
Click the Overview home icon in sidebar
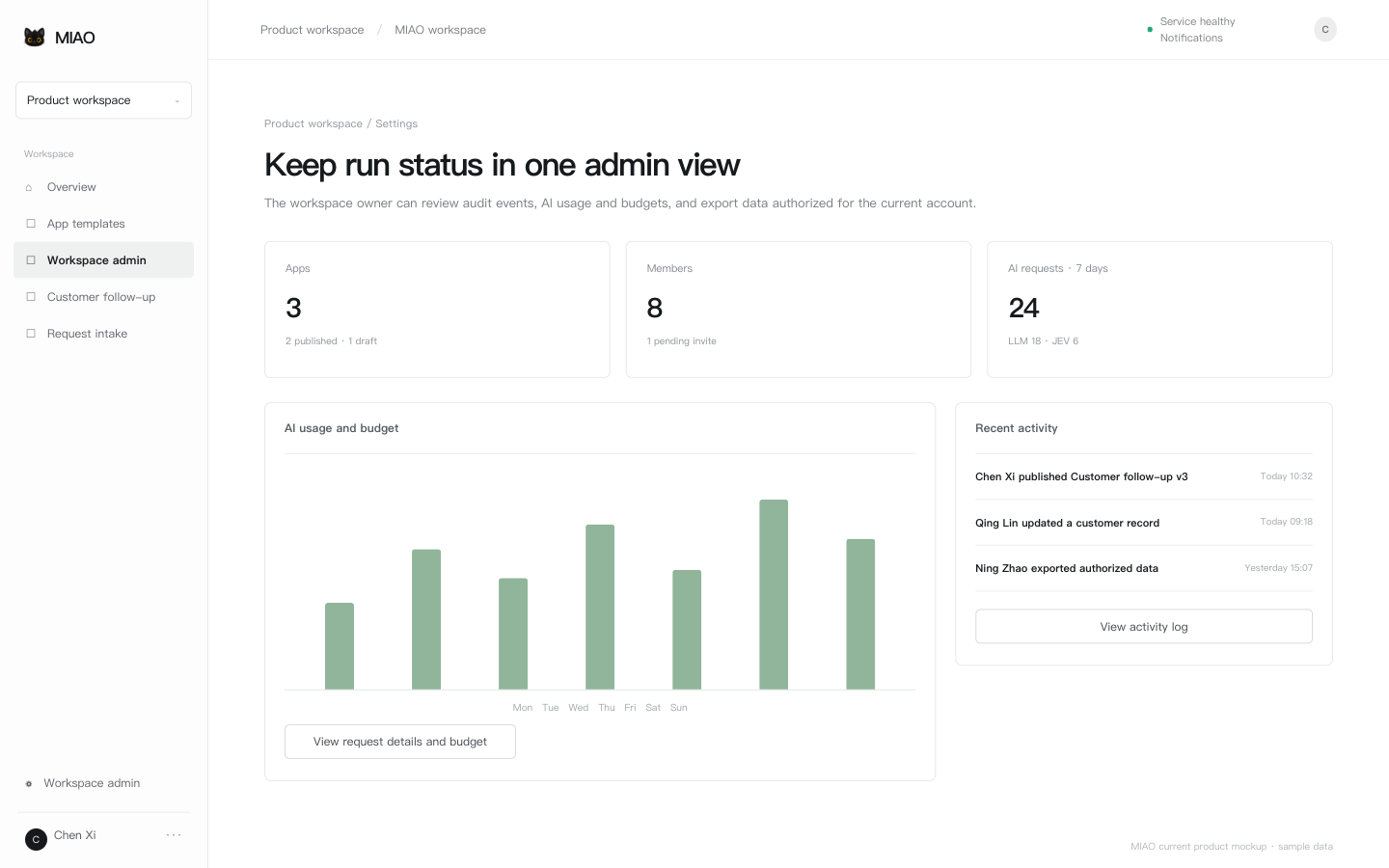29,187
